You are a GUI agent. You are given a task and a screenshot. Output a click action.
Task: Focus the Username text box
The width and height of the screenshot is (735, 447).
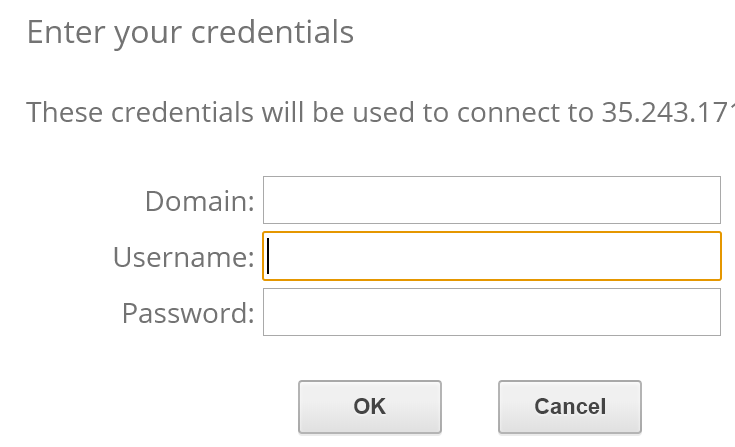(x=491, y=257)
